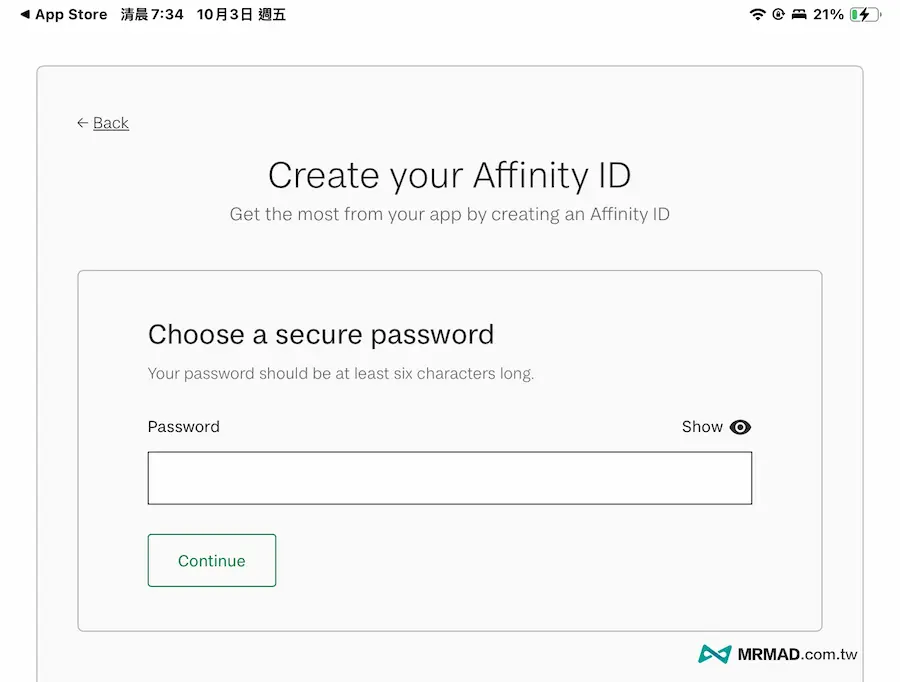This screenshot has width=900, height=682.
Task: Click the Choose a secure password heading
Action: (x=321, y=335)
